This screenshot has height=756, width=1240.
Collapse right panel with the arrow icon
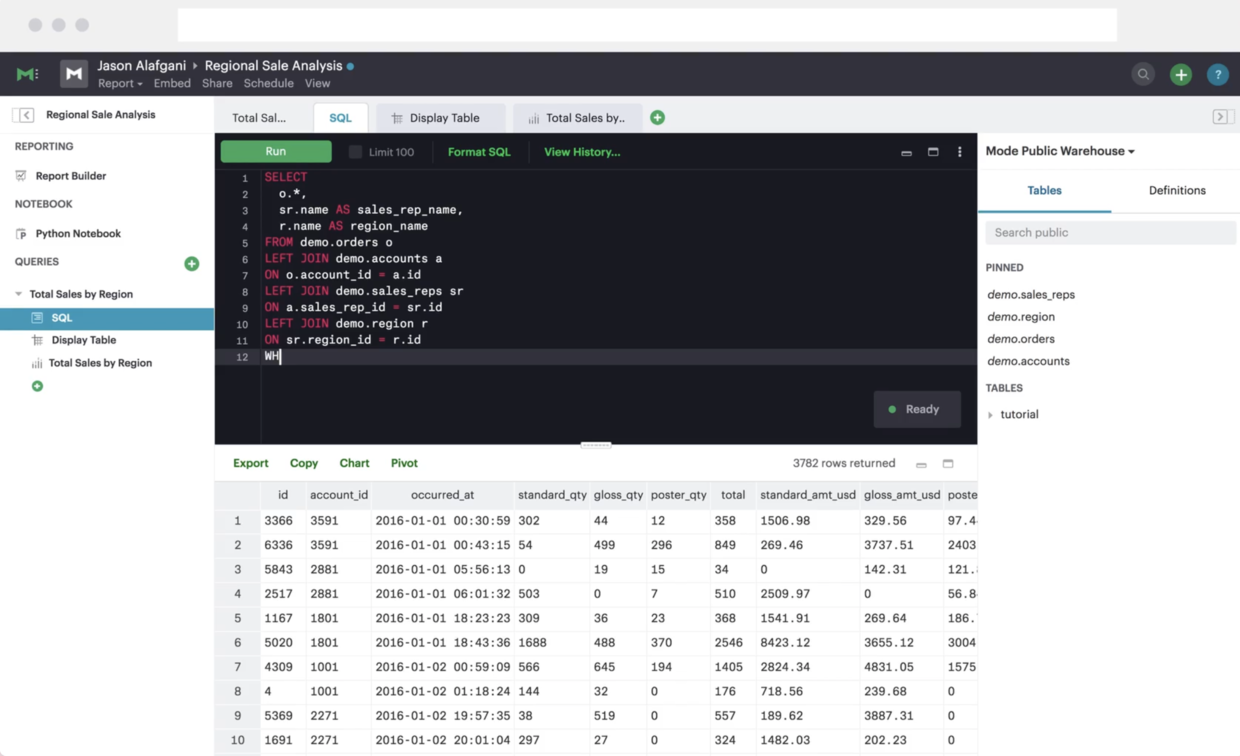[1220, 117]
